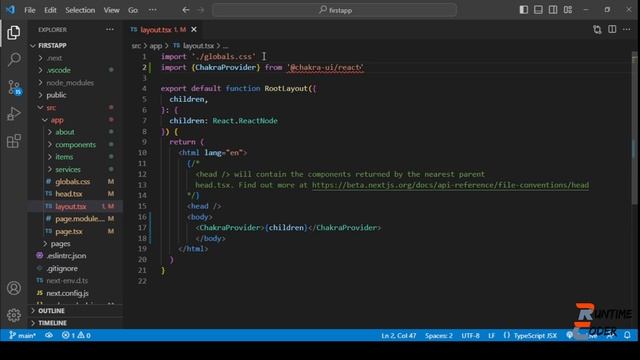Expand the components folder
The height and width of the screenshot is (360, 640).
click(76, 145)
